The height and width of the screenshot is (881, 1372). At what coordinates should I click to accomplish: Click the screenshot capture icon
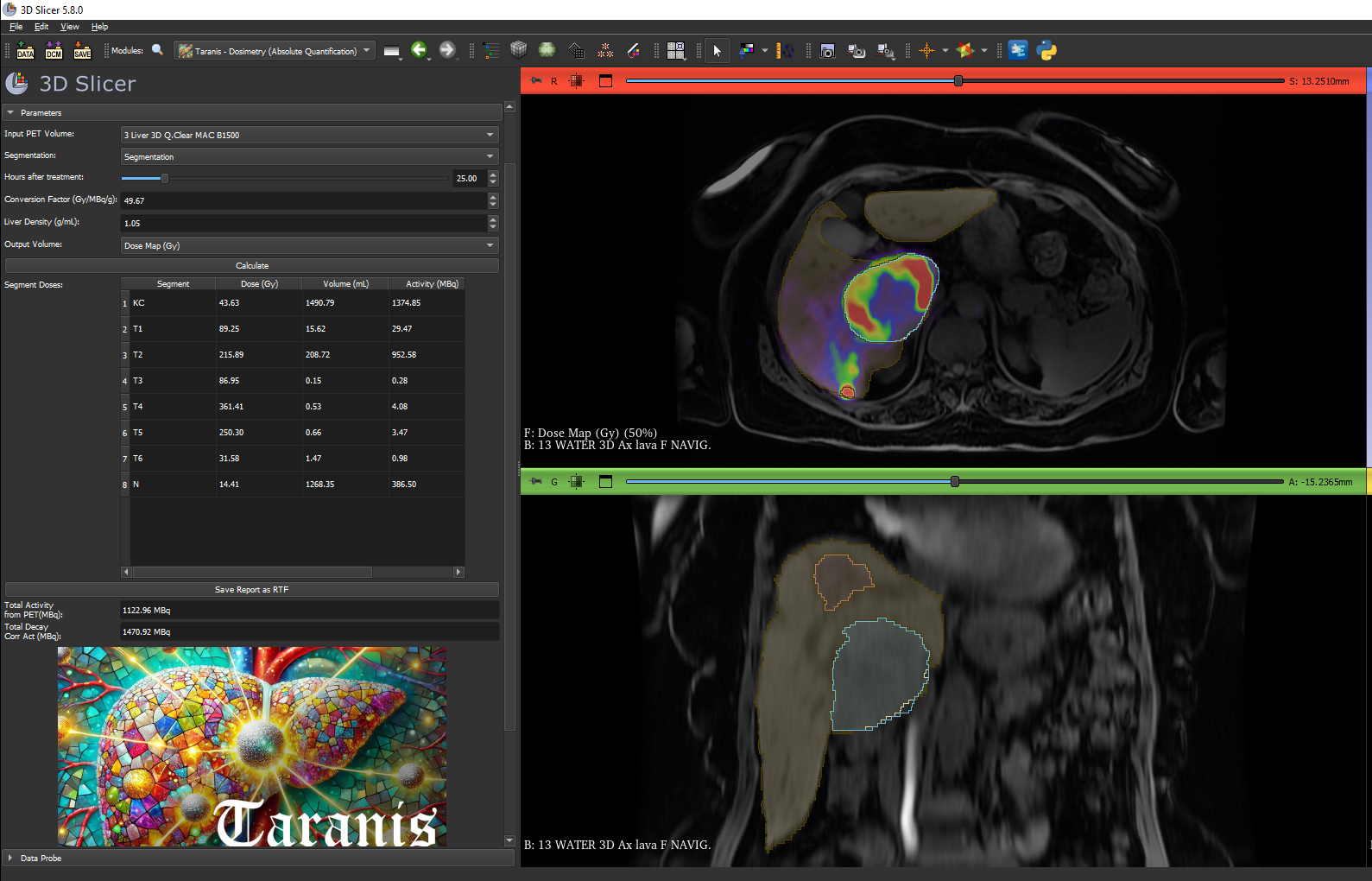(827, 50)
